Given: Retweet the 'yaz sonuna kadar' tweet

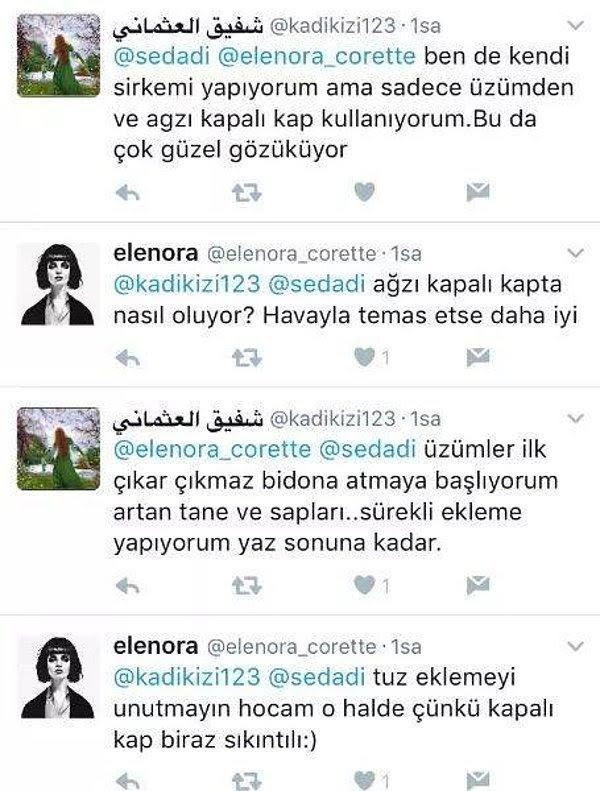Looking at the screenshot, I should point(247,586).
